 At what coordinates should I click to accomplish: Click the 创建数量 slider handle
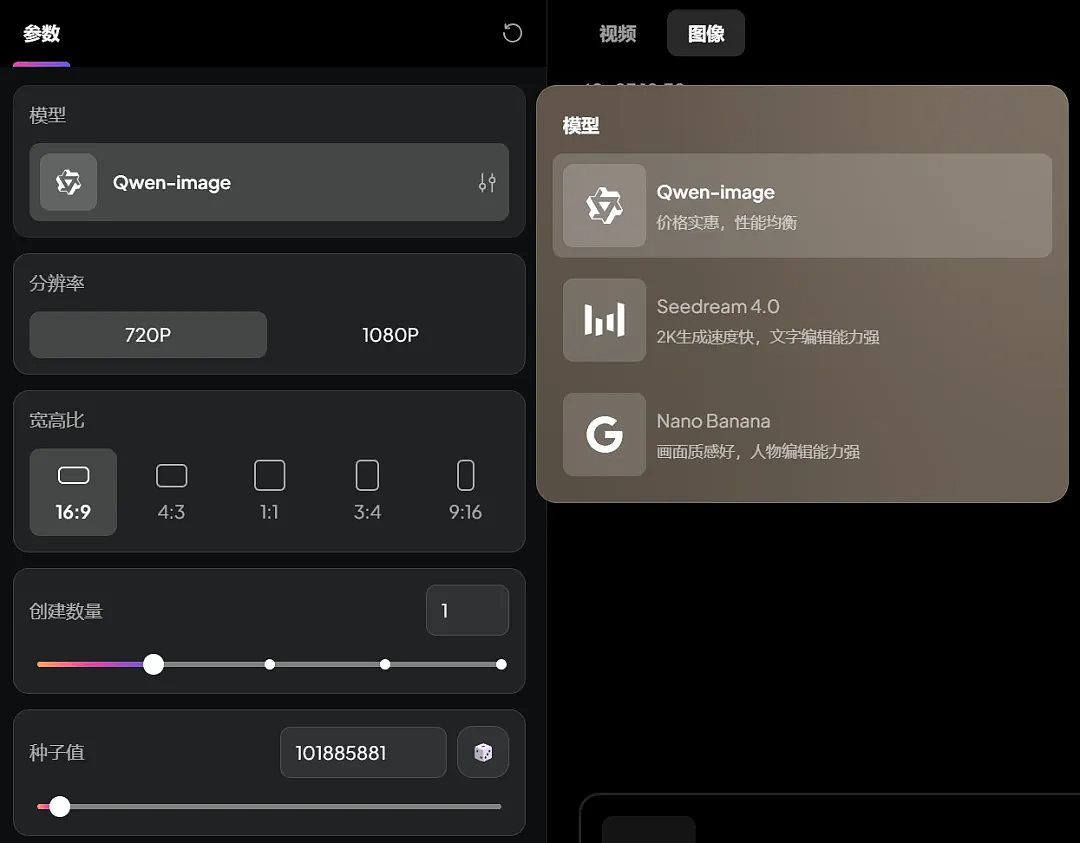click(154, 665)
